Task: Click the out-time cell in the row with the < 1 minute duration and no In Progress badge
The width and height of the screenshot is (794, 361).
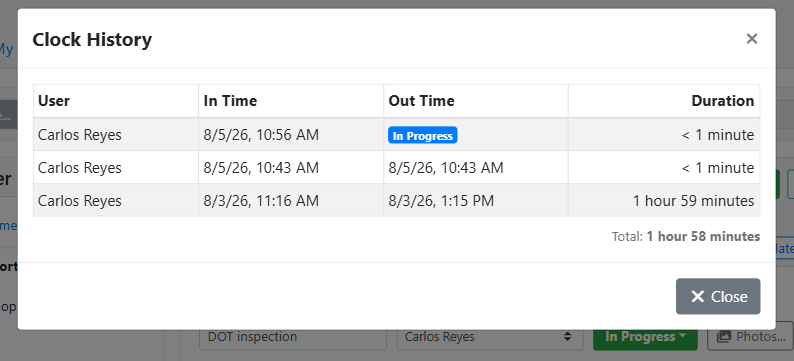Action: tap(476, 168)
